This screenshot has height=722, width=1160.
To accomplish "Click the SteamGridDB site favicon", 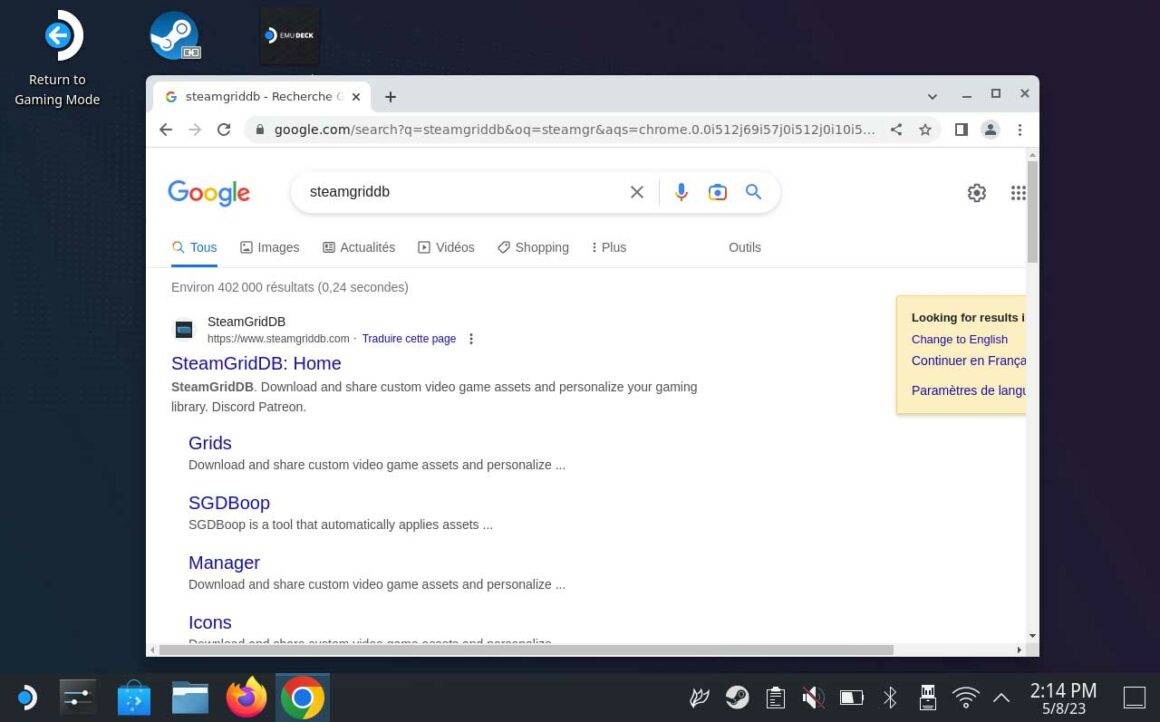I will (184, 329).
